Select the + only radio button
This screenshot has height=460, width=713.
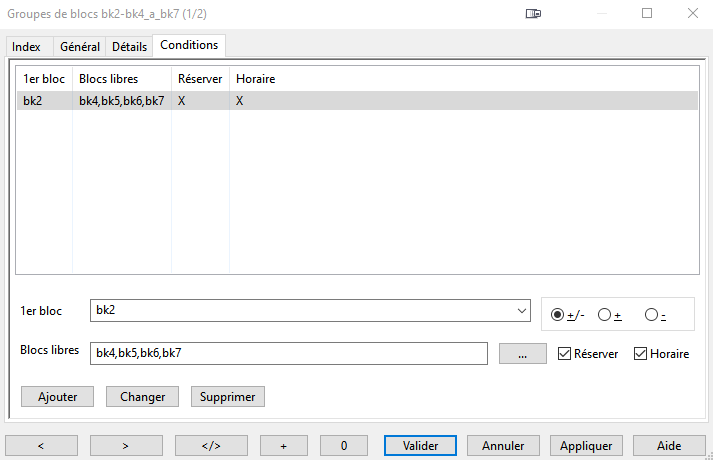pos(604,314)
